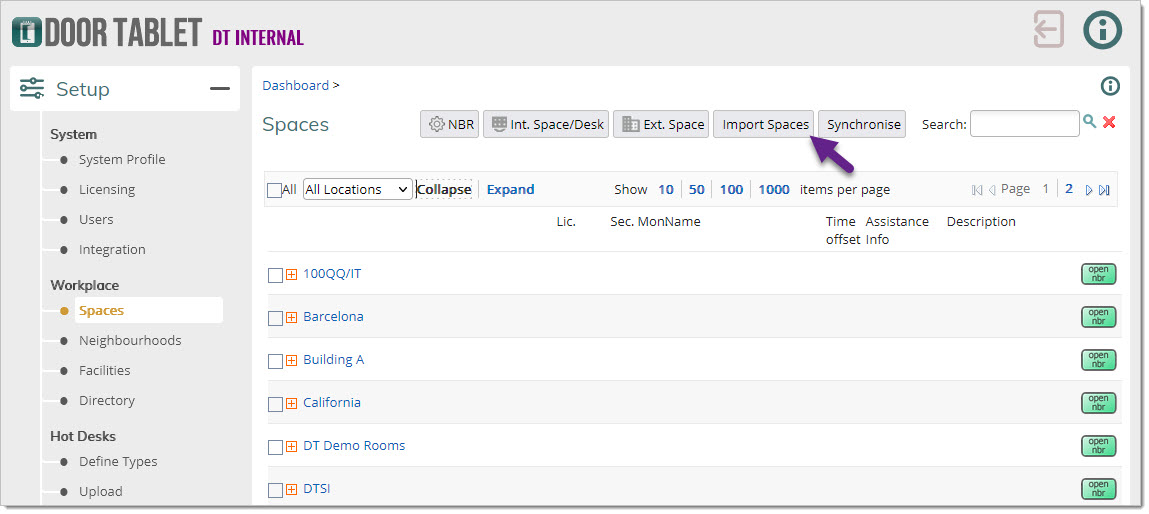The width and height of the screenshot is (1149, 514).
Task: Click the logout icon in header
Action: tap(1048, 29)
